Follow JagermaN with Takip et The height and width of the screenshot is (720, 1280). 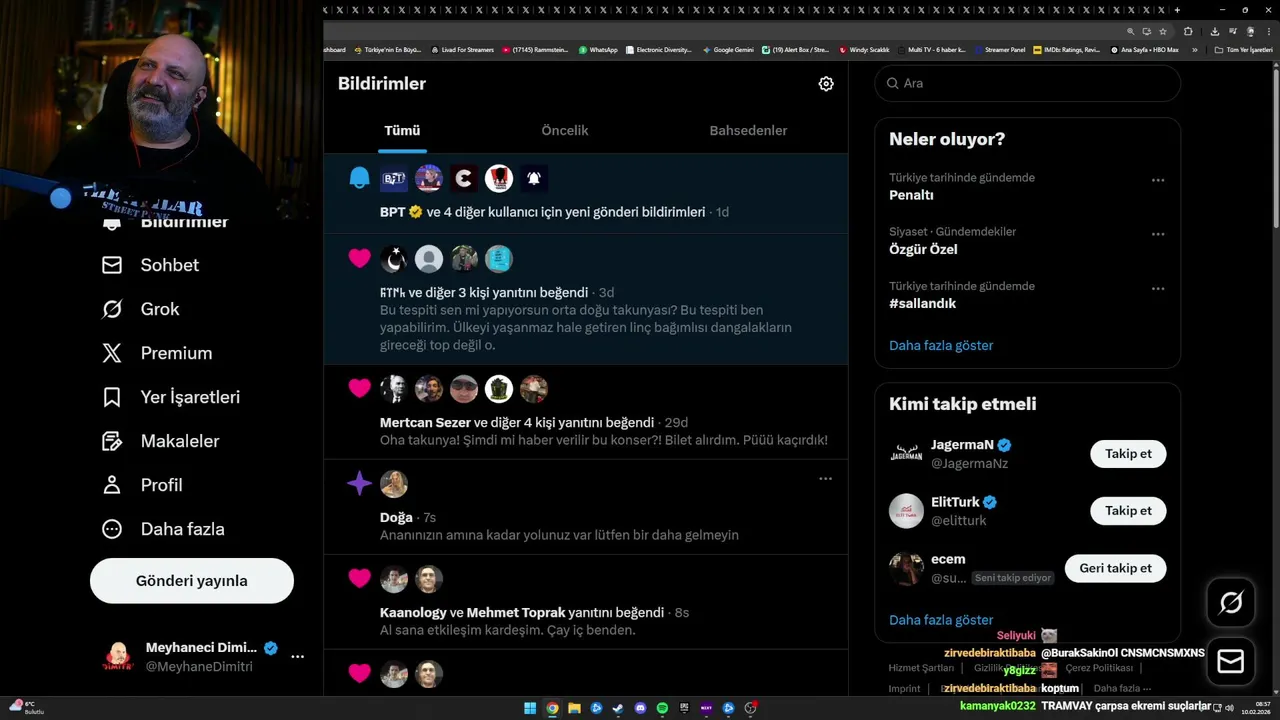(x=1128, y=454)
